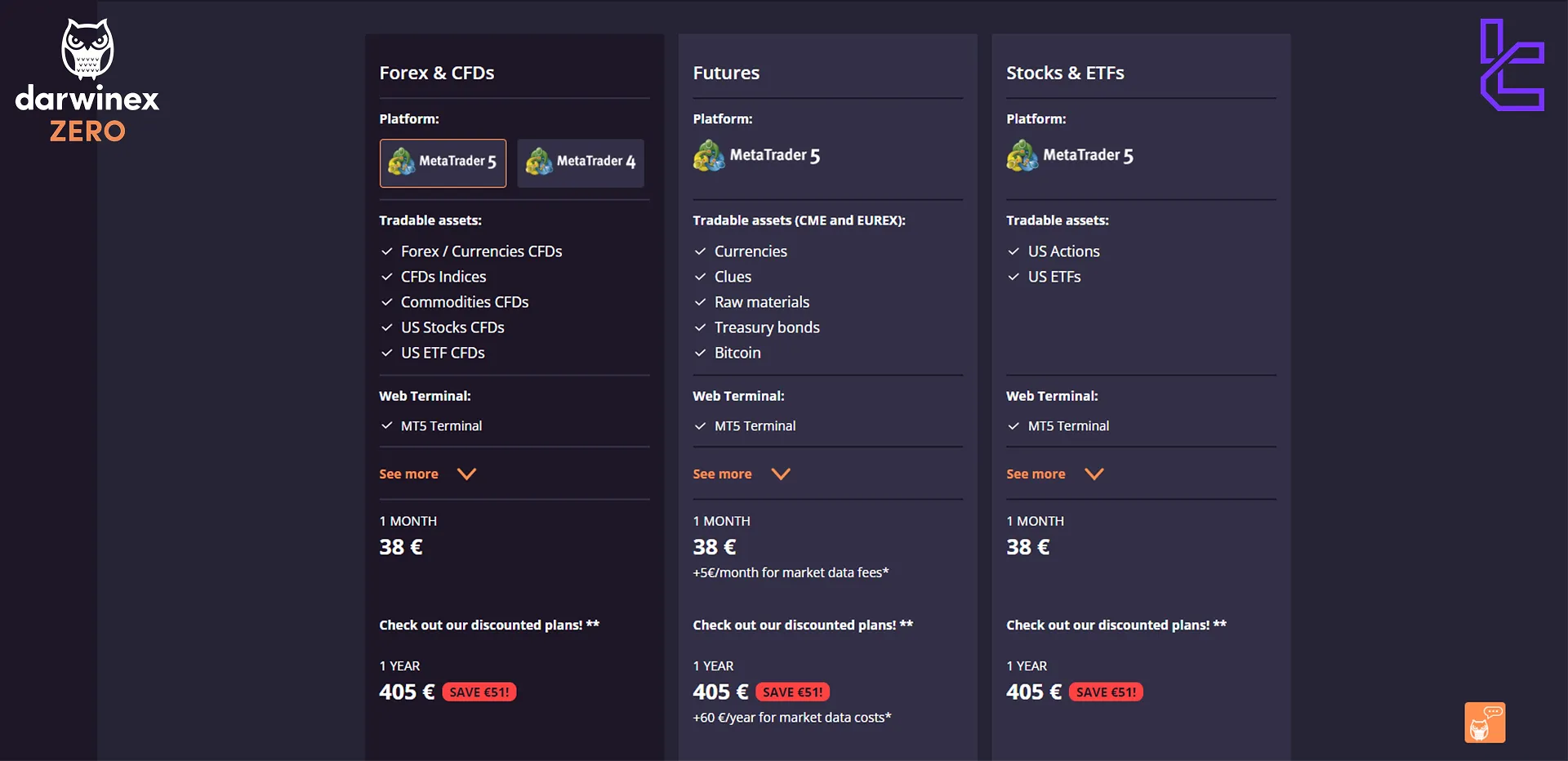The height and width of the screenshot is (761, 1568).
Task: Click the checkmark next to Forex / Currencies CFDs
Action: (x=387, y=251)
